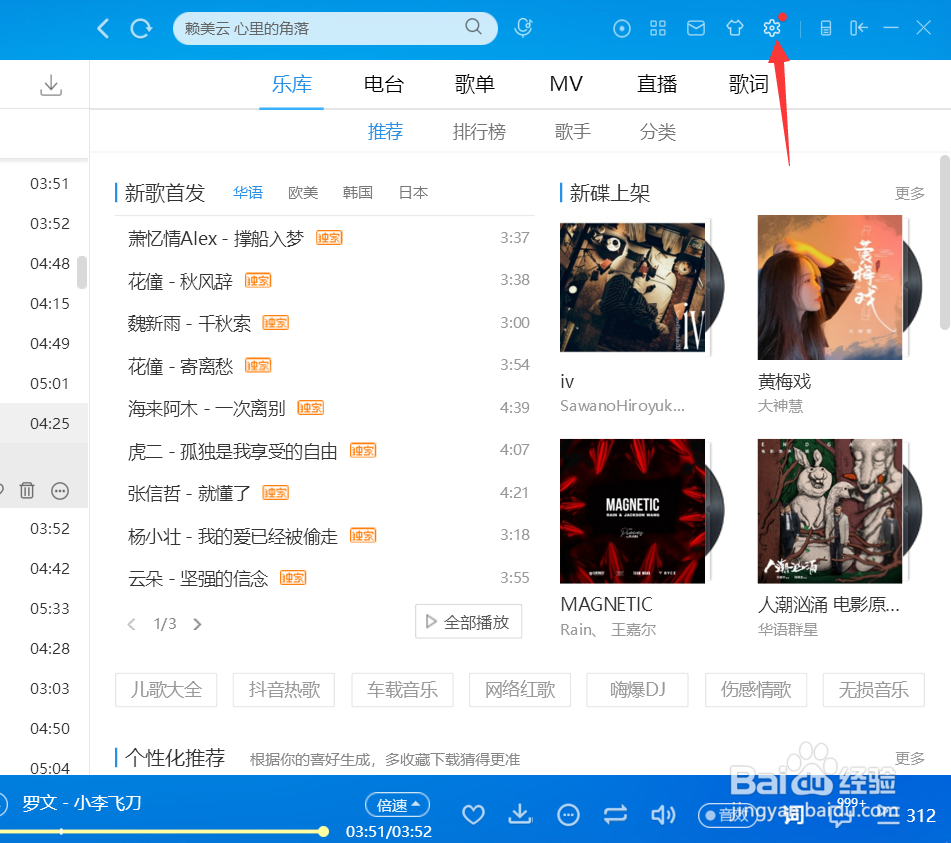Open the download manager icon in sidebar

(x=51, y=85)
